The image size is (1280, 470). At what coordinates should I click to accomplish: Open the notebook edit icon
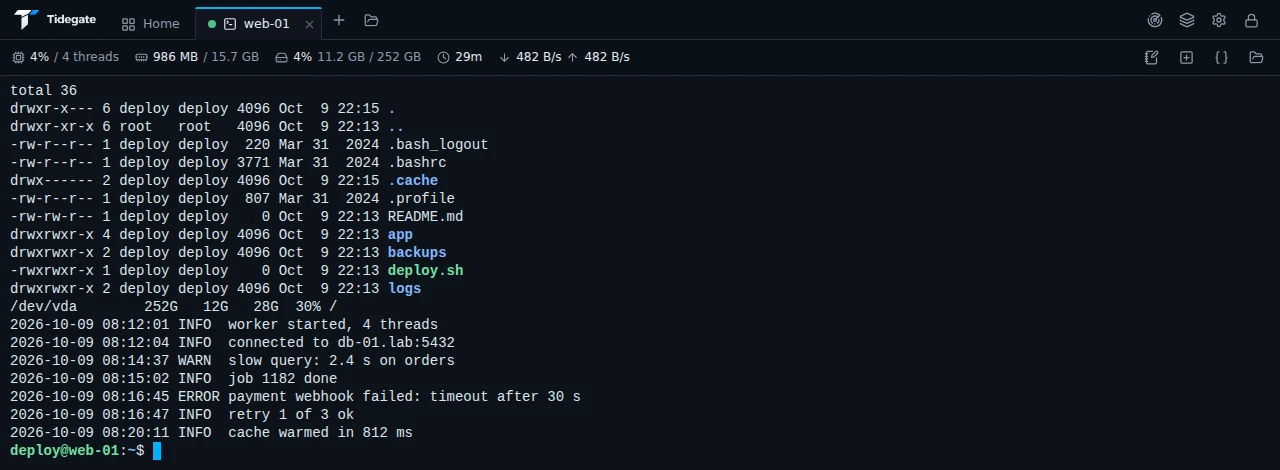(1152, 57)
